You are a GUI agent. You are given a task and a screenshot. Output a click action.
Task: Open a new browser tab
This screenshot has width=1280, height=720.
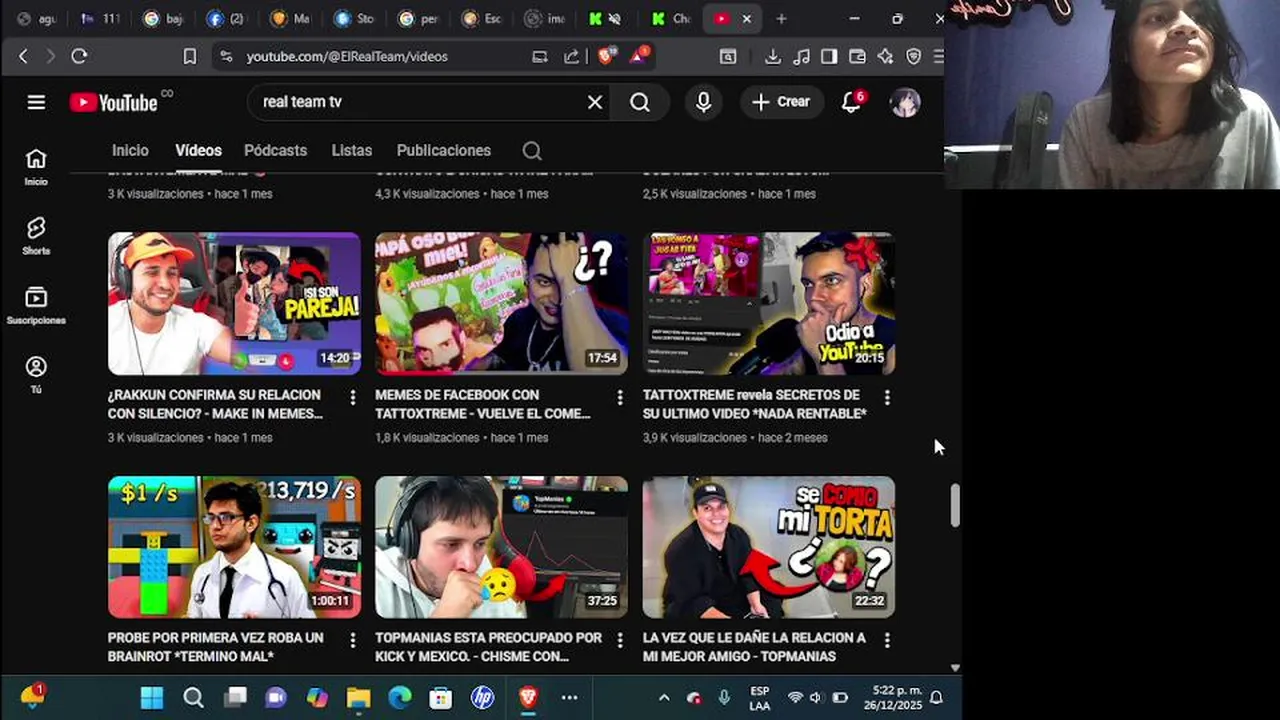(781, 18)
